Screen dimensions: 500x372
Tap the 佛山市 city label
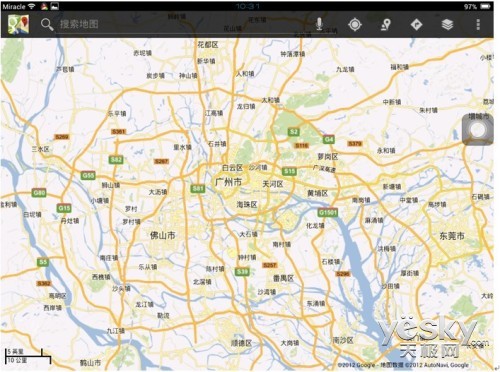(x=162, y=235)
